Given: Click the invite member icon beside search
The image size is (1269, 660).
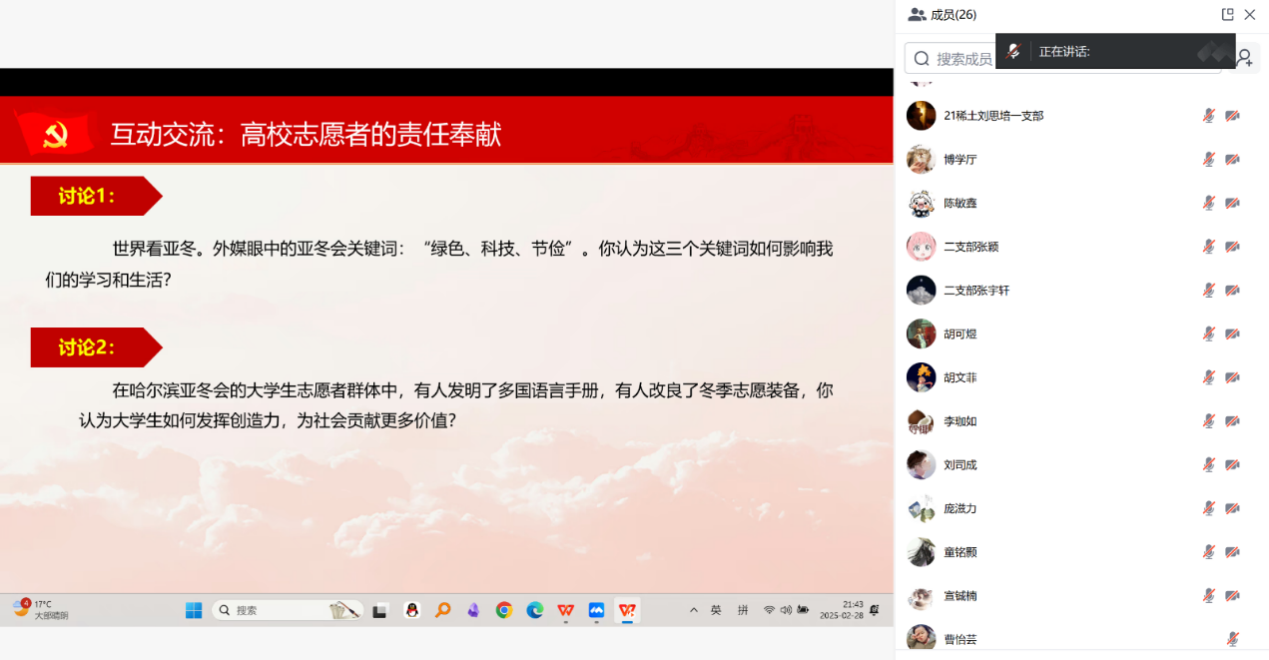Looking at the screenshot, I should click(x=1244, y=59).
